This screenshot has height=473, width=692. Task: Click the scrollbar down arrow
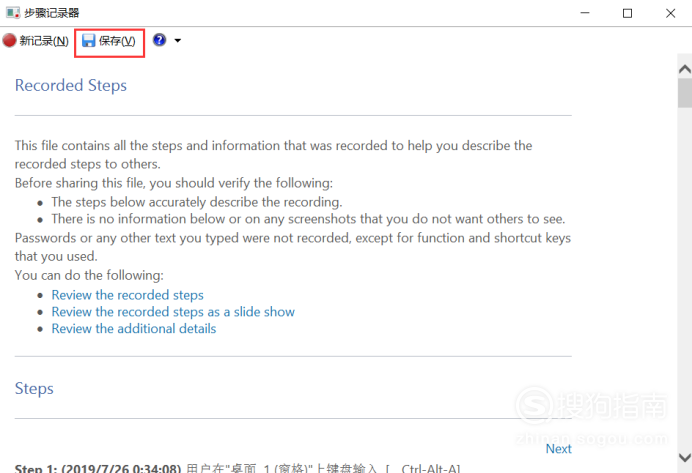684,457
